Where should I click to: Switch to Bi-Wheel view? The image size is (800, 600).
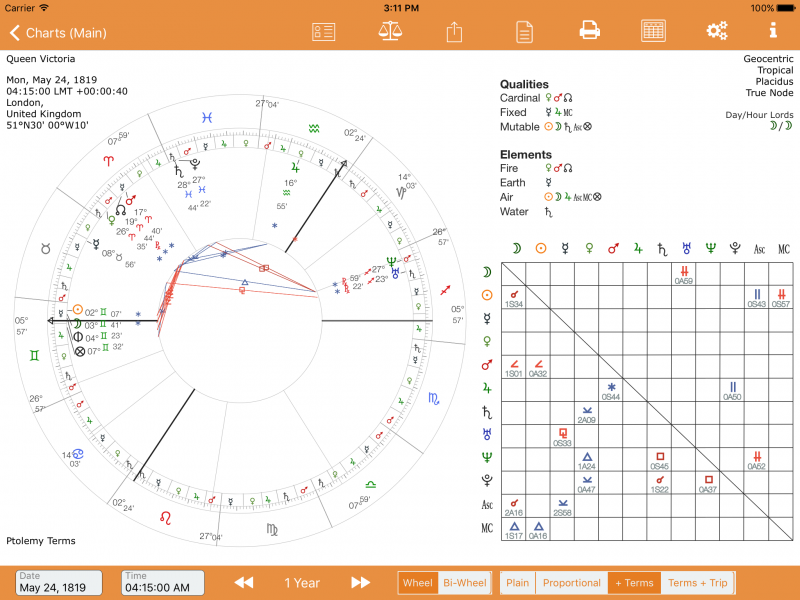pyautogui.click(x=464, y=583)
